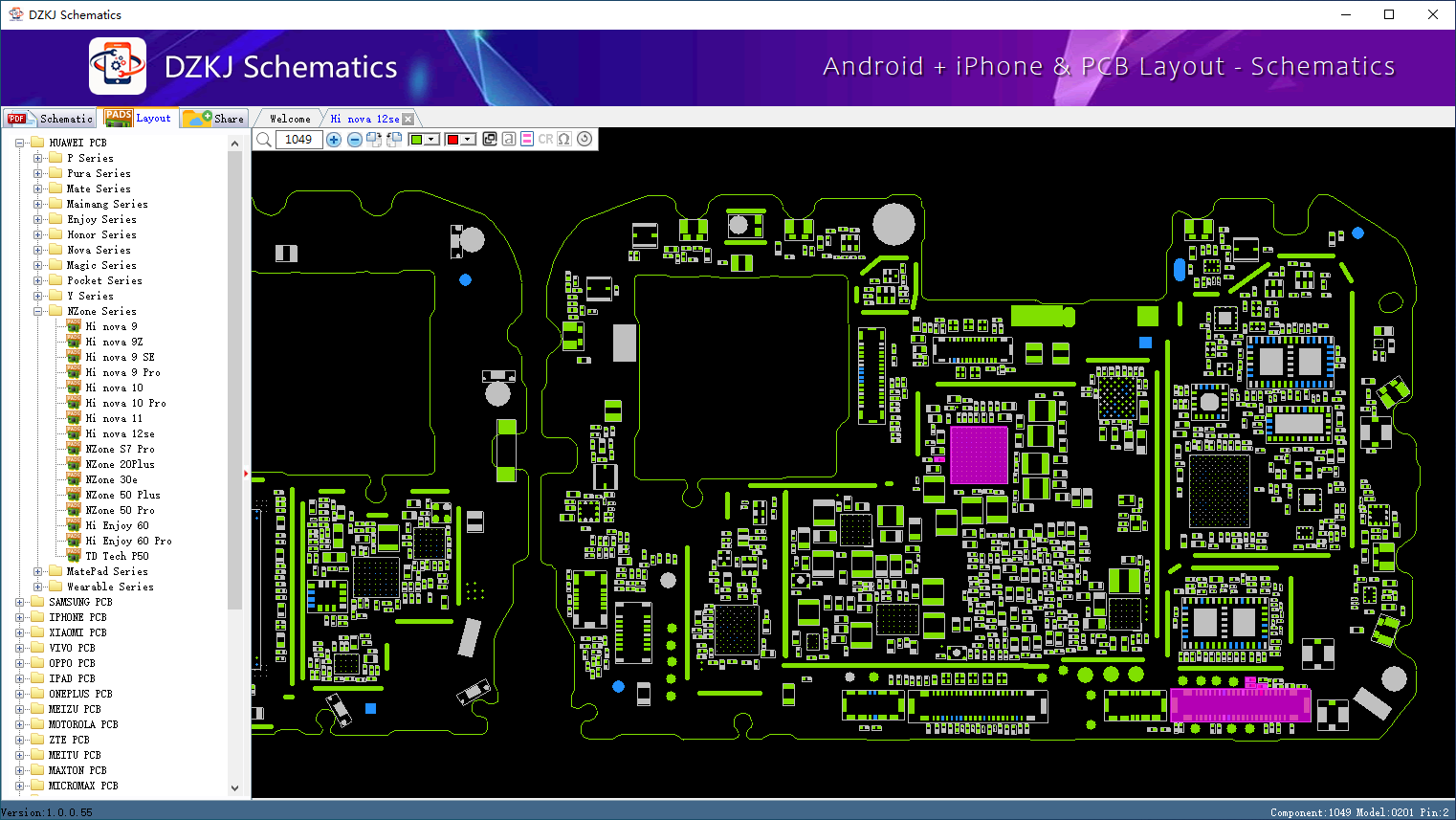Open Hi nova 10 Pro layout
This screenshot has height=820, width=1456.
(125, 403)
